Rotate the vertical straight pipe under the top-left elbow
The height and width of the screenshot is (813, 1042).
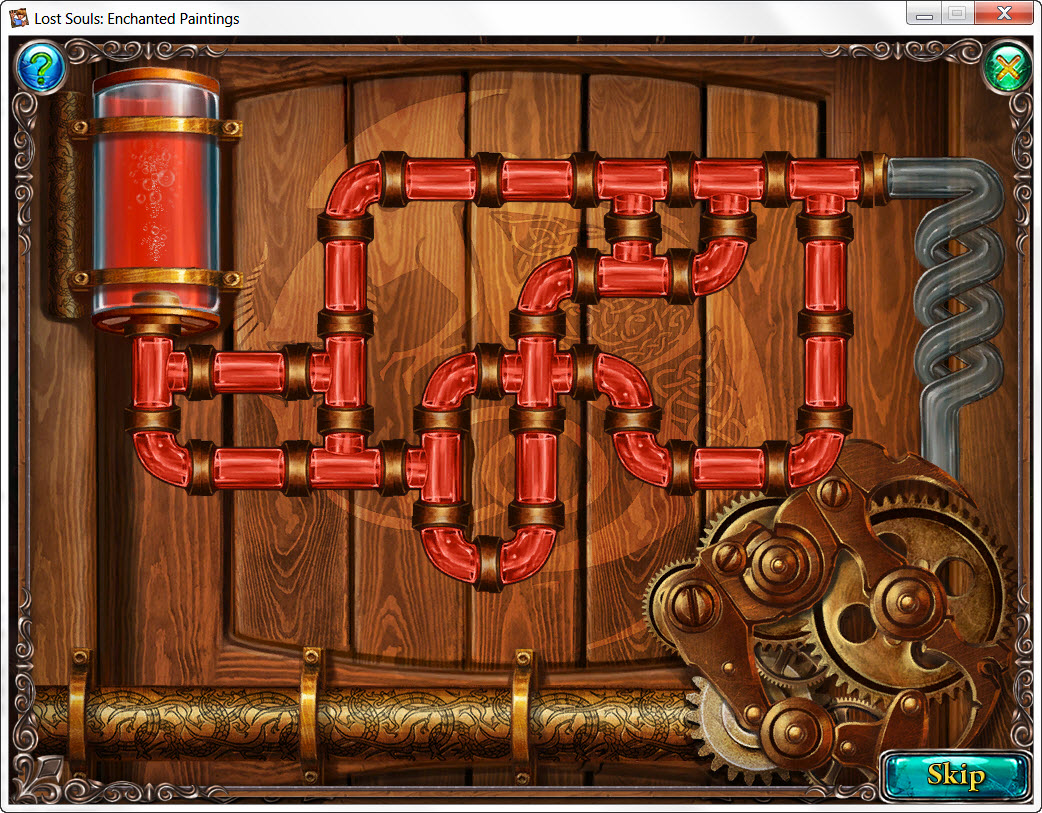coord(345,275)
